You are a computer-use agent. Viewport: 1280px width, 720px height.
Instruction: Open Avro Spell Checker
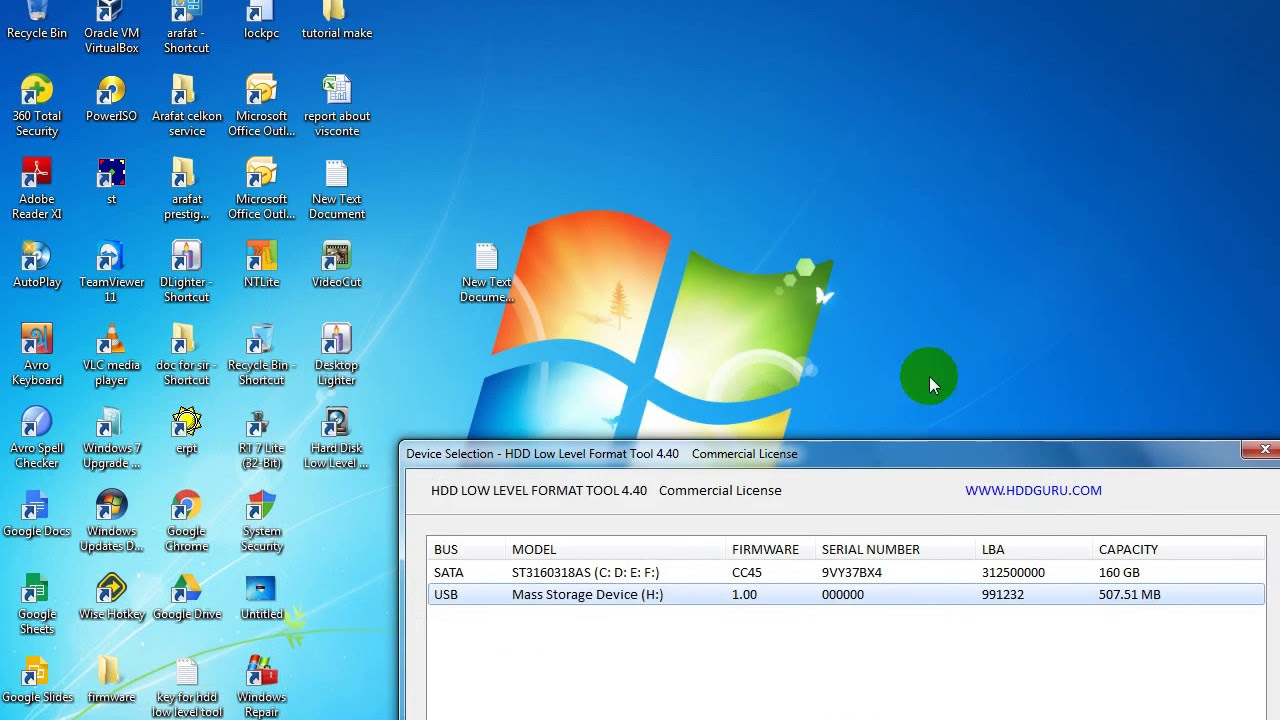37,437
